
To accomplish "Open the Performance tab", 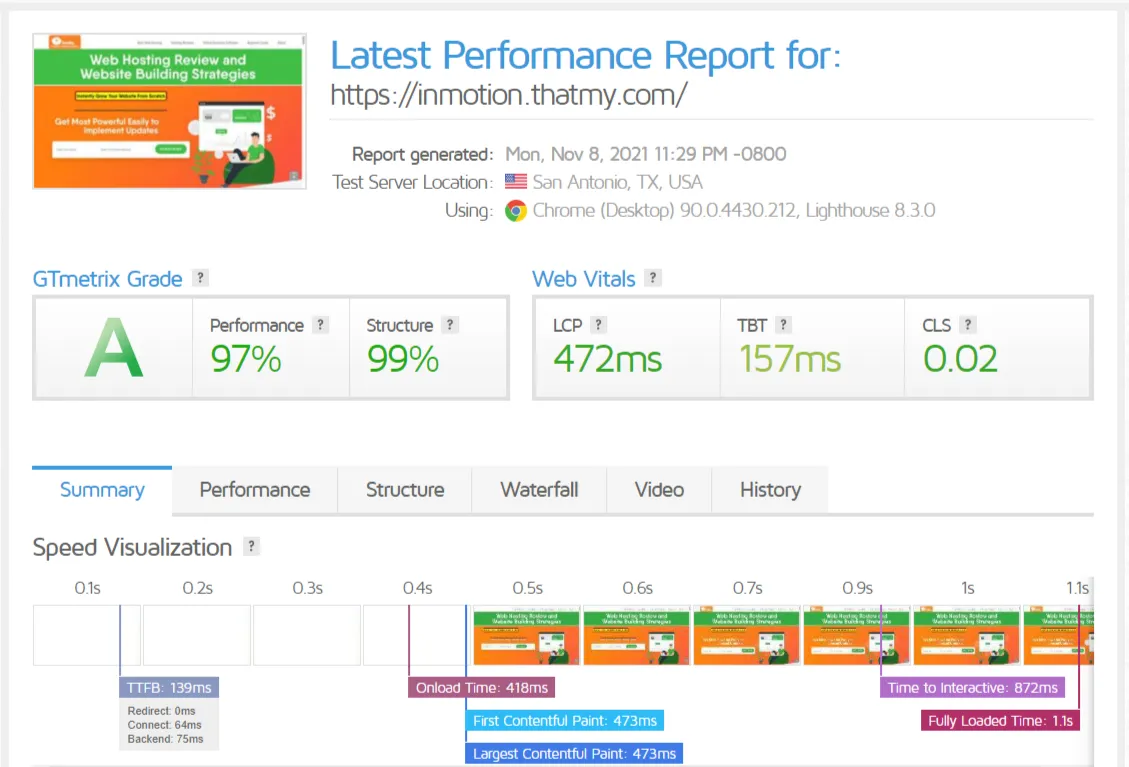I will (x=254, y=490).
